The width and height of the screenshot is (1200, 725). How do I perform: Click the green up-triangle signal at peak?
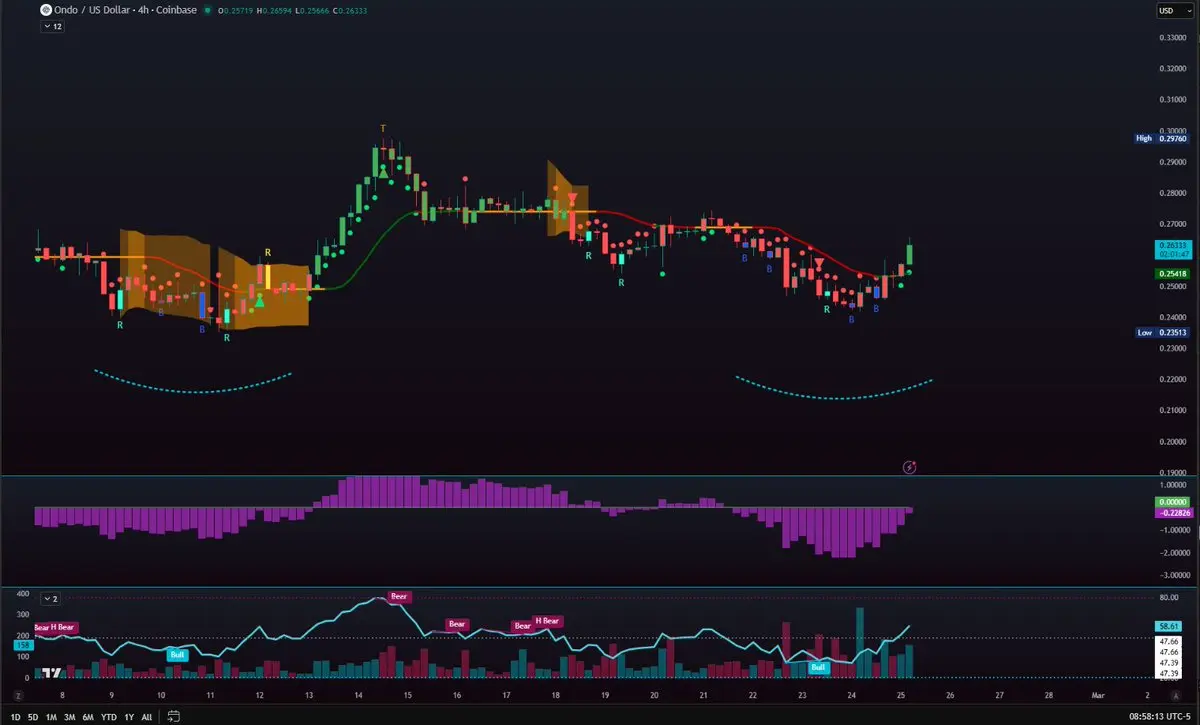(383, 173)
